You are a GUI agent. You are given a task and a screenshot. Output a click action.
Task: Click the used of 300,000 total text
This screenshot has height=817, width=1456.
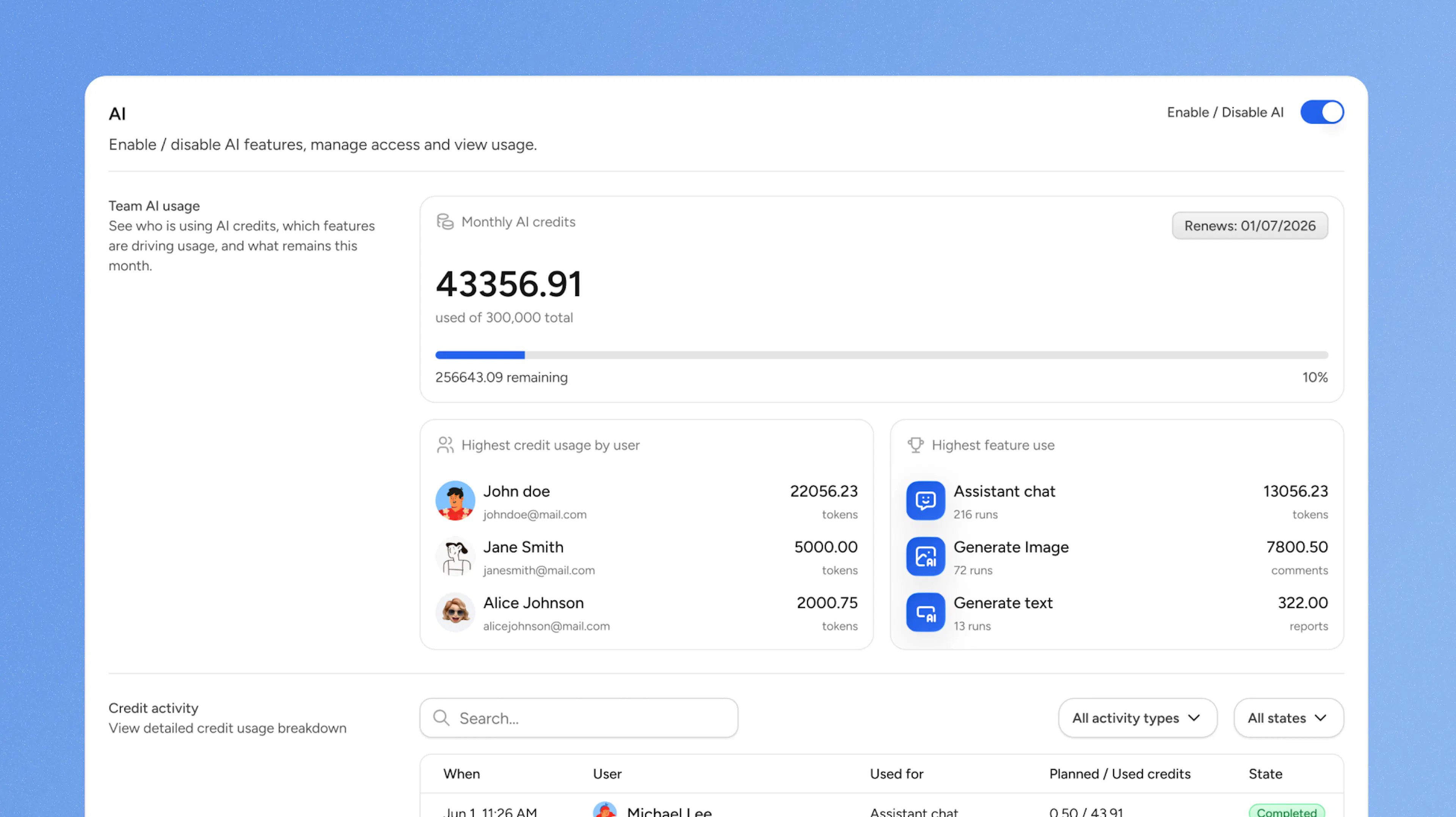(x=504, y=318)
